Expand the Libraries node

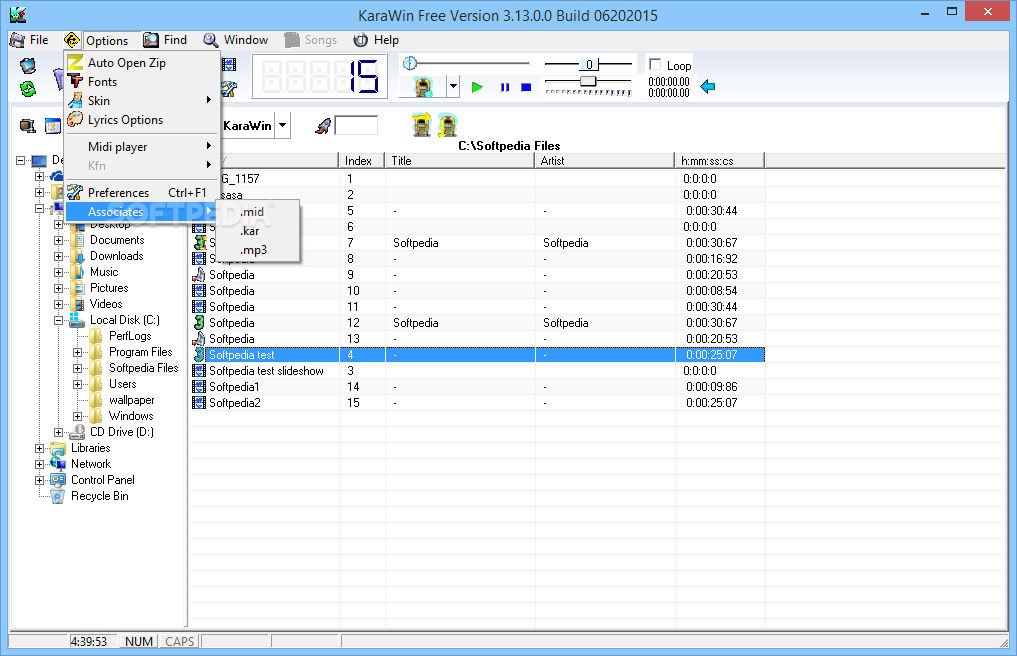(40, 448)
